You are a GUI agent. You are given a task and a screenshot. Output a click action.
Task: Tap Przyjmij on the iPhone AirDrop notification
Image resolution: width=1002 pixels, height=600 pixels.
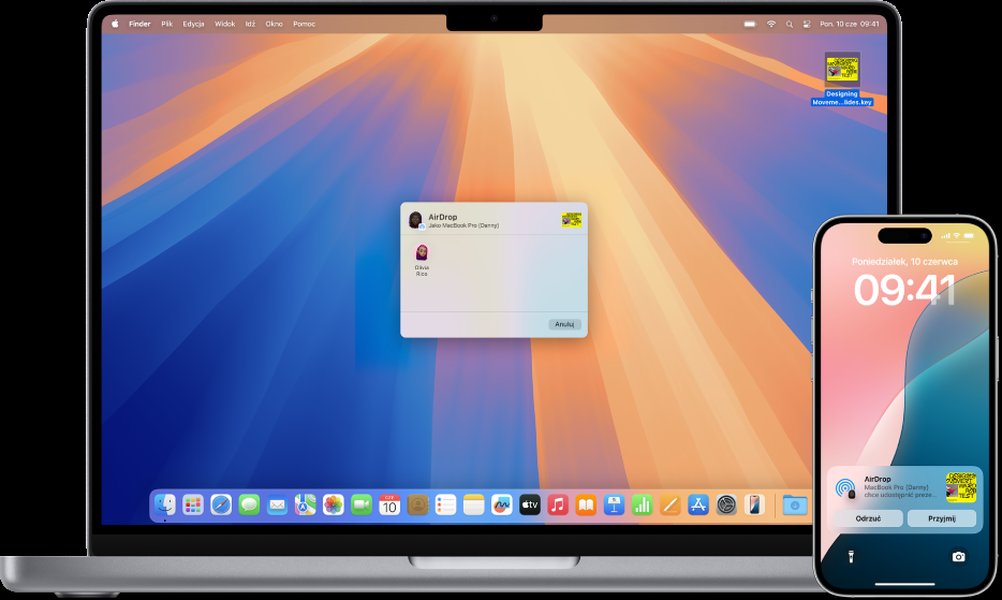(941, 518)
